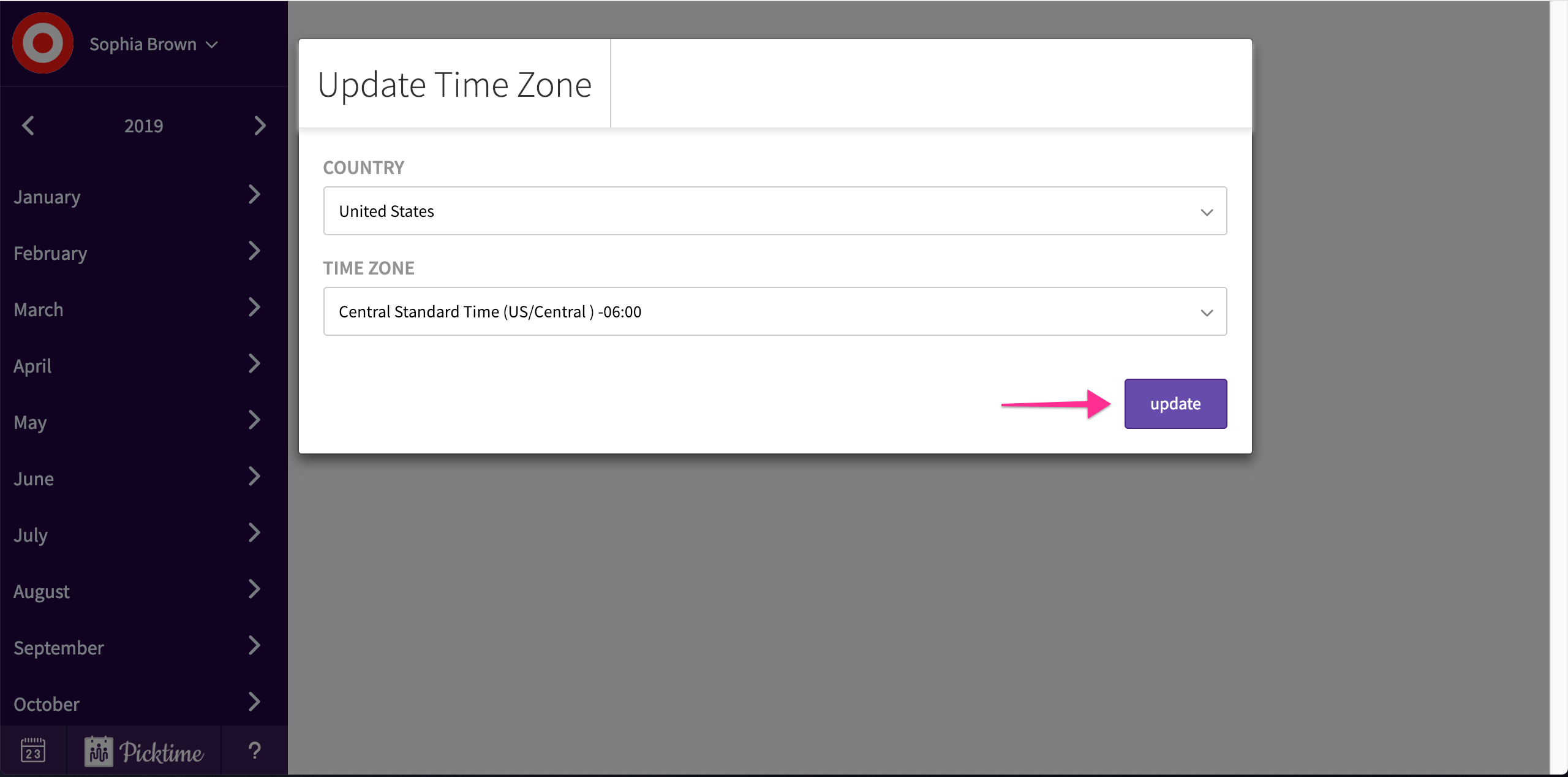Go to previous year arrow
1568x777 pixels.
(x=28, y=126)
